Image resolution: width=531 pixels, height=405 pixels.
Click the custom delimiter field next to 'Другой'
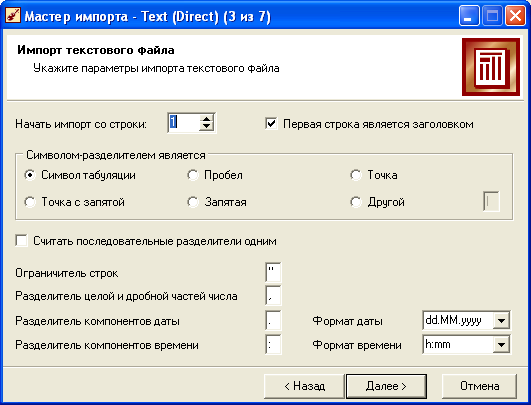click(491, 201)
